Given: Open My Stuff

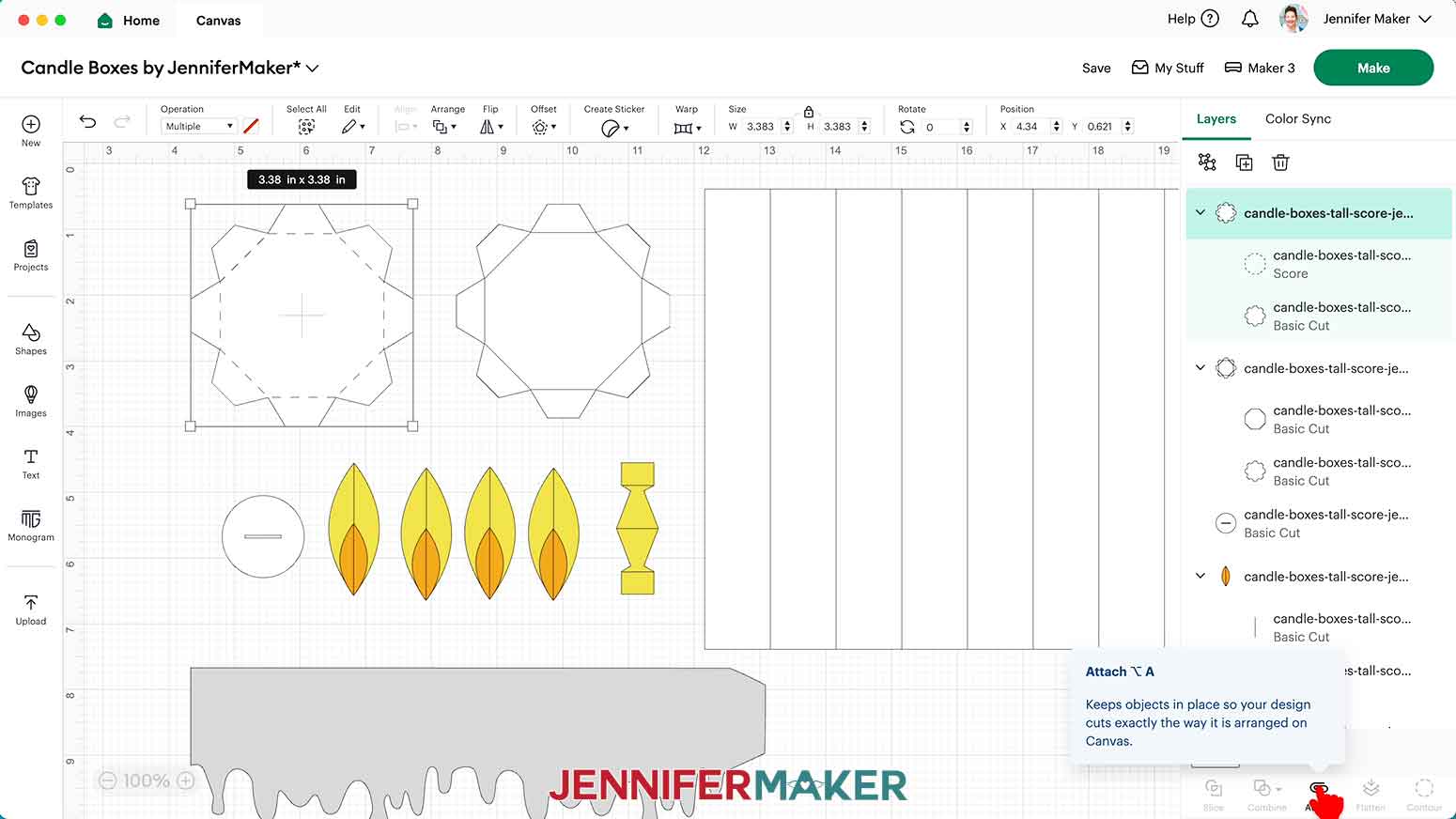Looking at the screenshot, I should (1168, 68).
